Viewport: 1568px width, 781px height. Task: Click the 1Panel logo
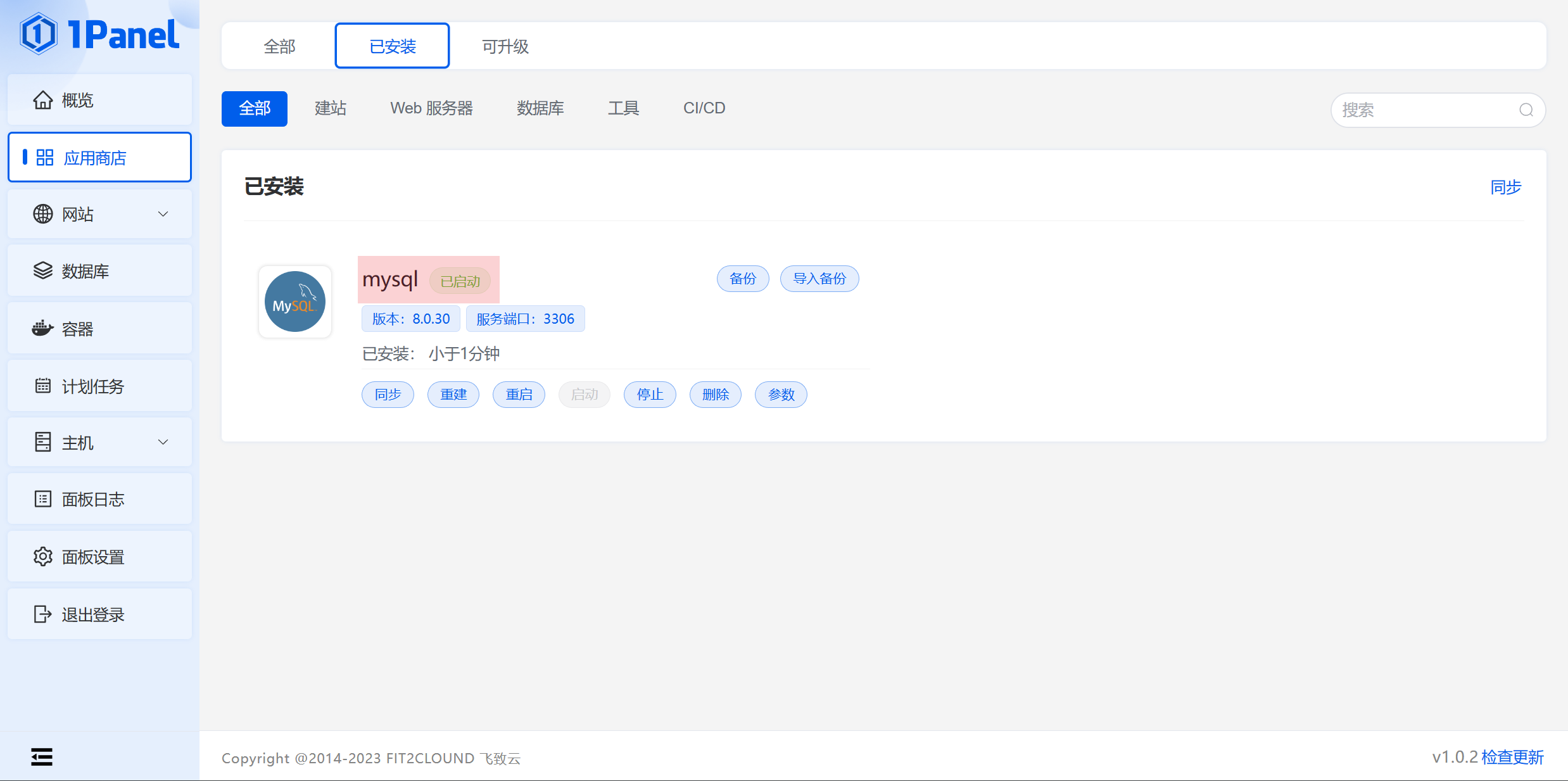[x=99, y=34]
